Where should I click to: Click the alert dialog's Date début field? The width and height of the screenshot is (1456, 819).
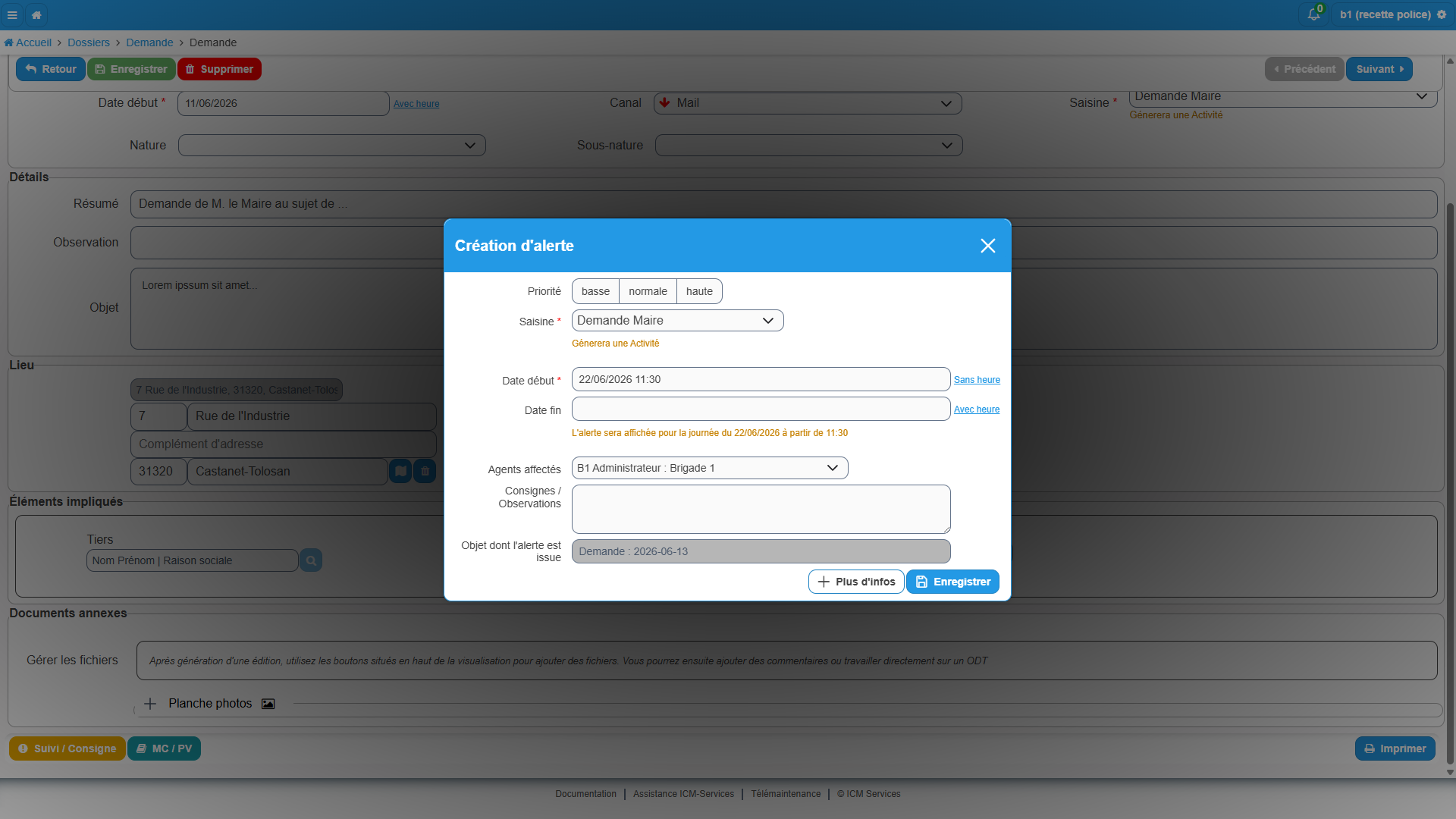click(x=761, y=379)
